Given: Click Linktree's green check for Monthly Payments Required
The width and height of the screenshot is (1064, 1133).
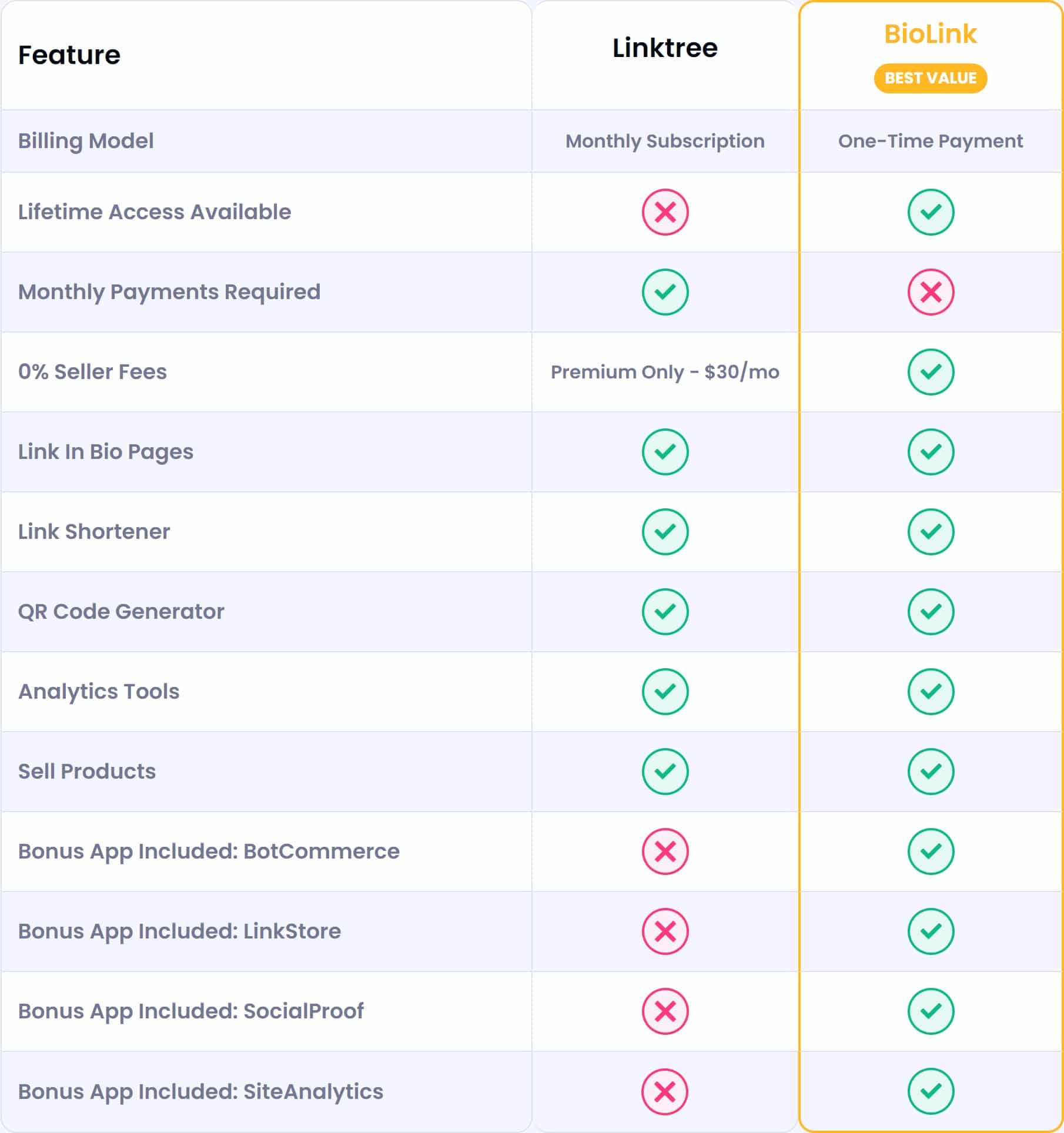Looking at the screenshot, I should tap(665, 292).
